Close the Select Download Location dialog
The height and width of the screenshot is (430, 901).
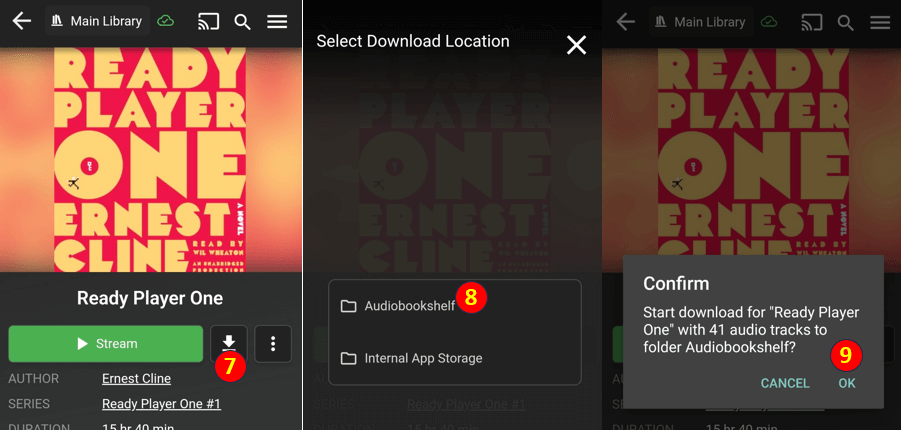(x=576, y=44)
